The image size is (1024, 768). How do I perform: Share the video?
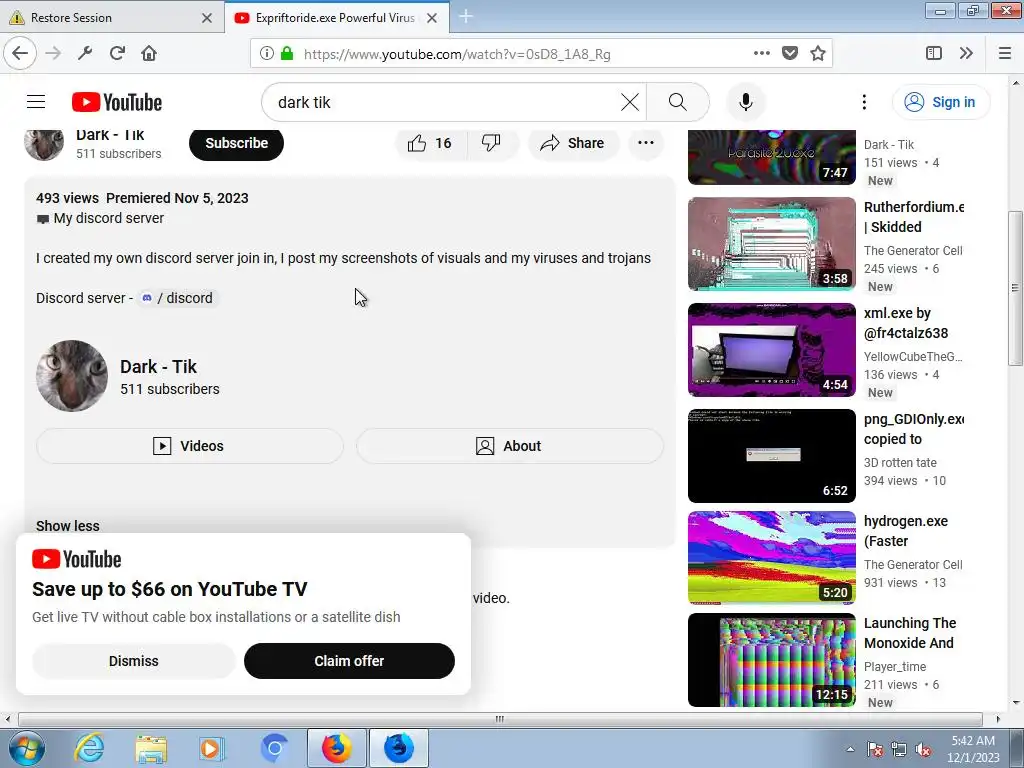[573, 143]
